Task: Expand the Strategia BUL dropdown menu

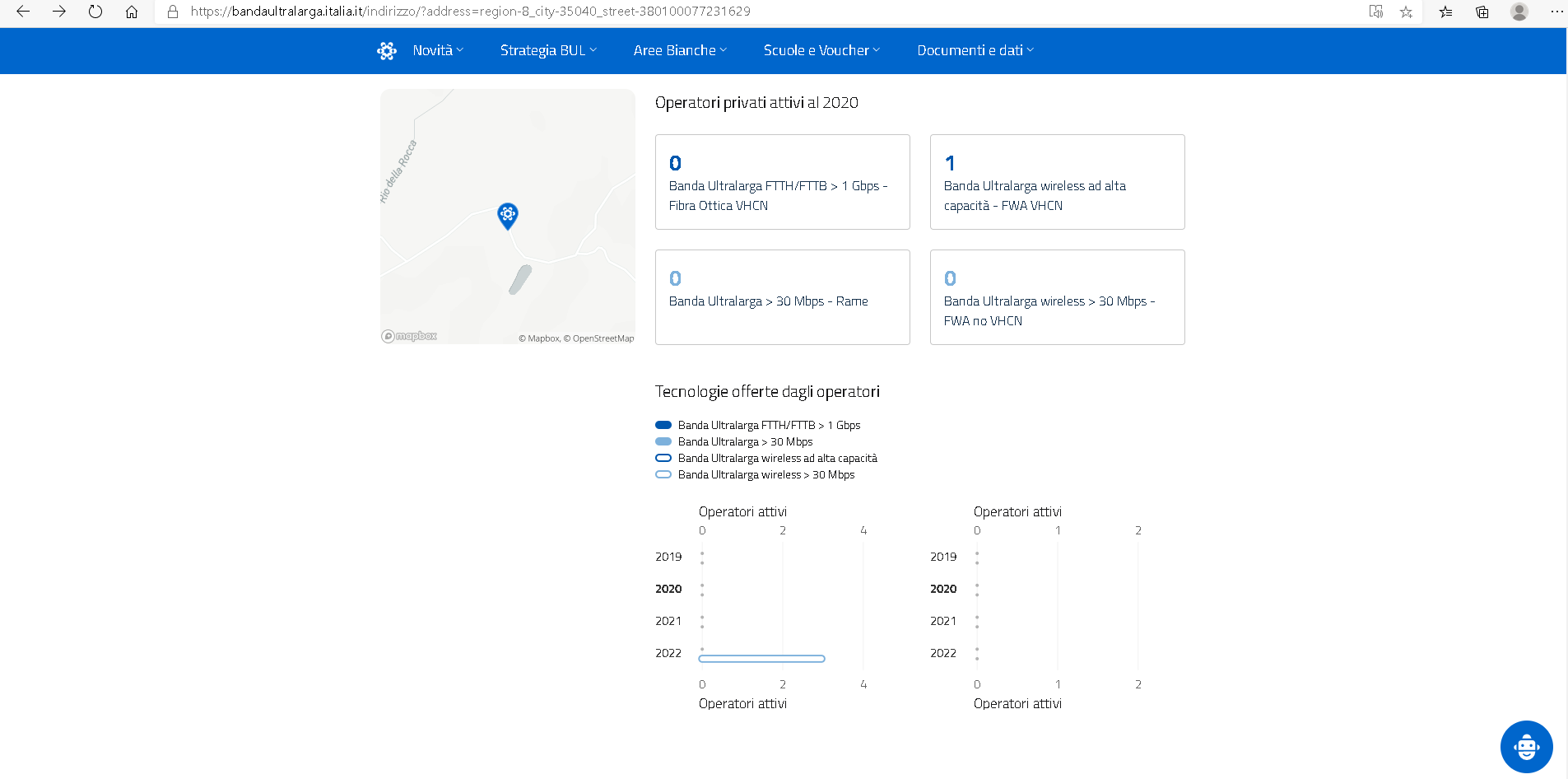Action: pyautogui.click(x=548, y=51)
